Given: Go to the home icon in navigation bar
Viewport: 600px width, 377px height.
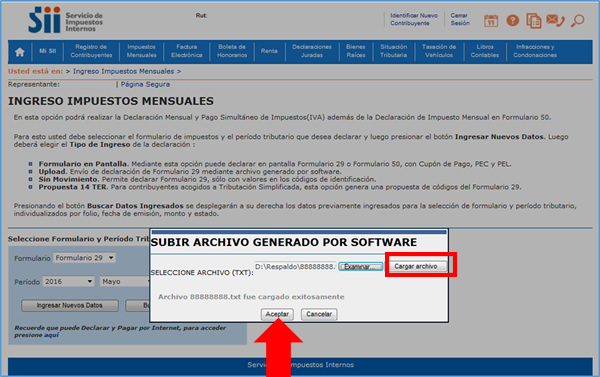Looking at the screenshot, I should pos(20,52).
